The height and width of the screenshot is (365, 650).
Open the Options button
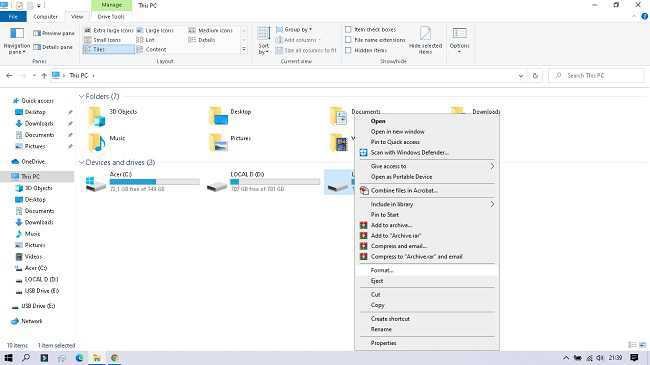pos(459,40)
